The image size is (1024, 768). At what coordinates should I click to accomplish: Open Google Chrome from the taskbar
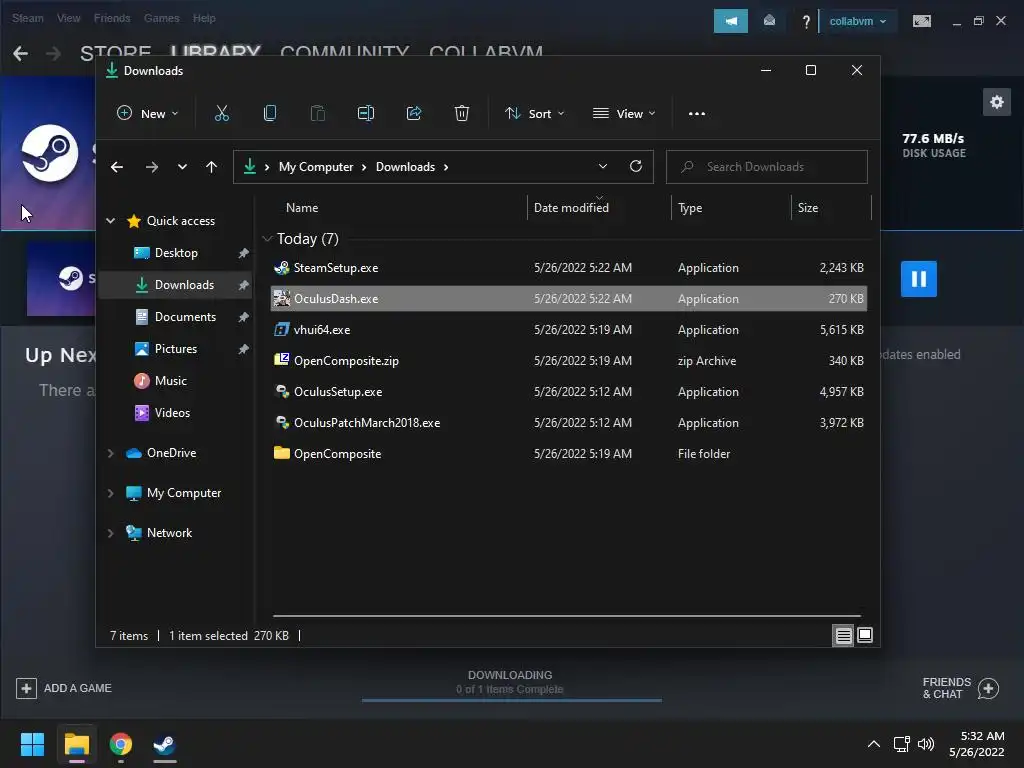coord(121,744)
